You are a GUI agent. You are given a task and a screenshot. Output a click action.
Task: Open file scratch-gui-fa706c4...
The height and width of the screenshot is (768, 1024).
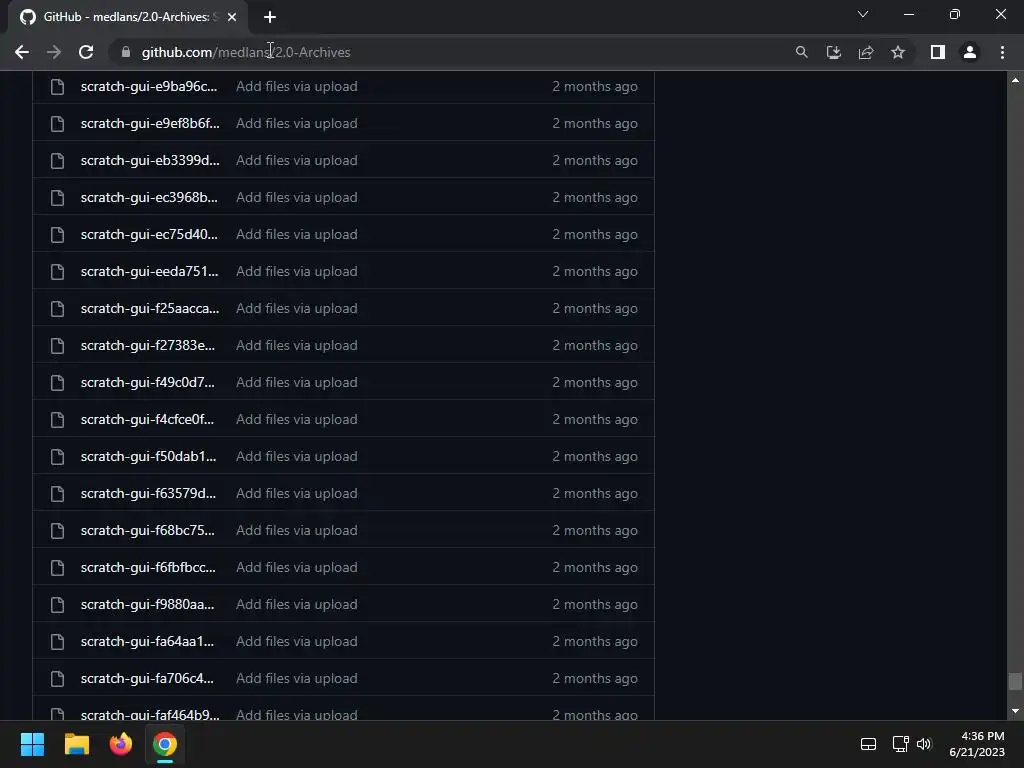pos(148,679)
